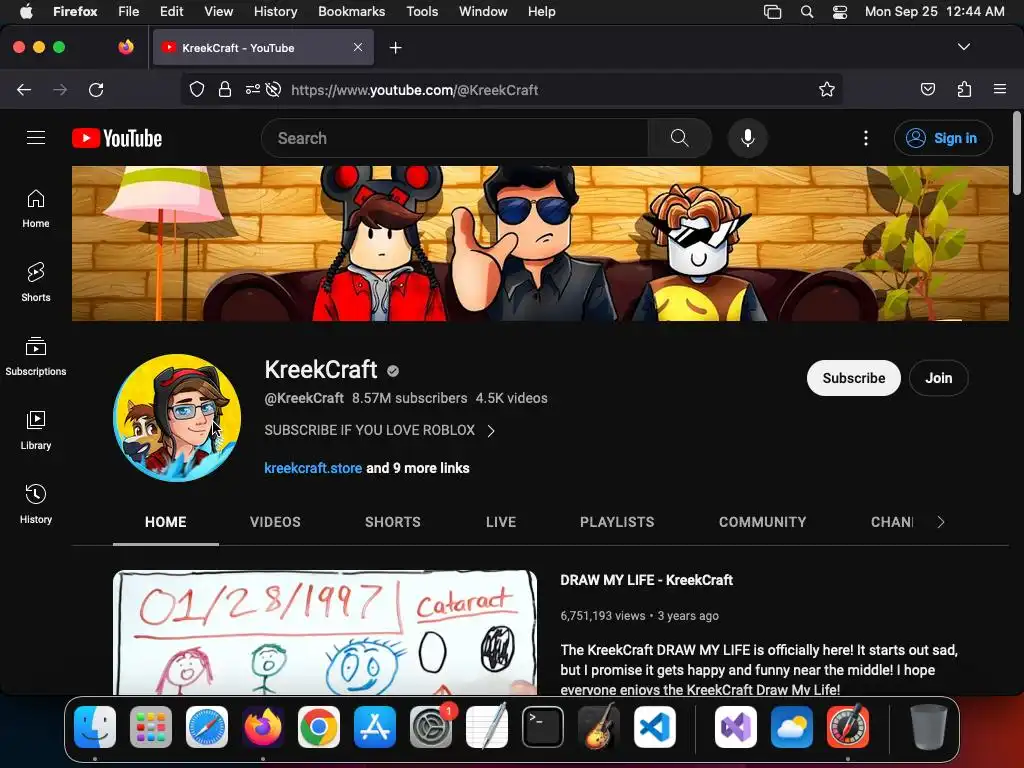Viewport: 1024px width, 768px height.
Task: Open the Apple menu
Action: tap(26, 12)
